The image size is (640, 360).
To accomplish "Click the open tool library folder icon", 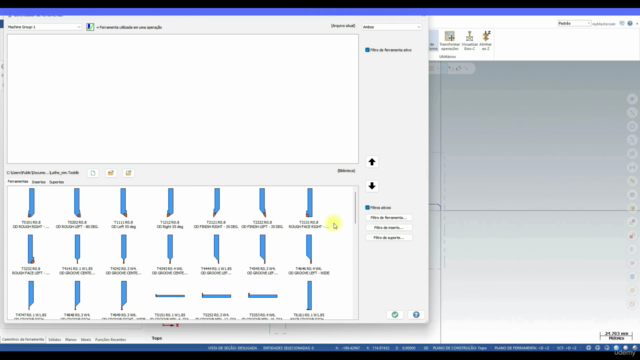I will click(111, 173).
